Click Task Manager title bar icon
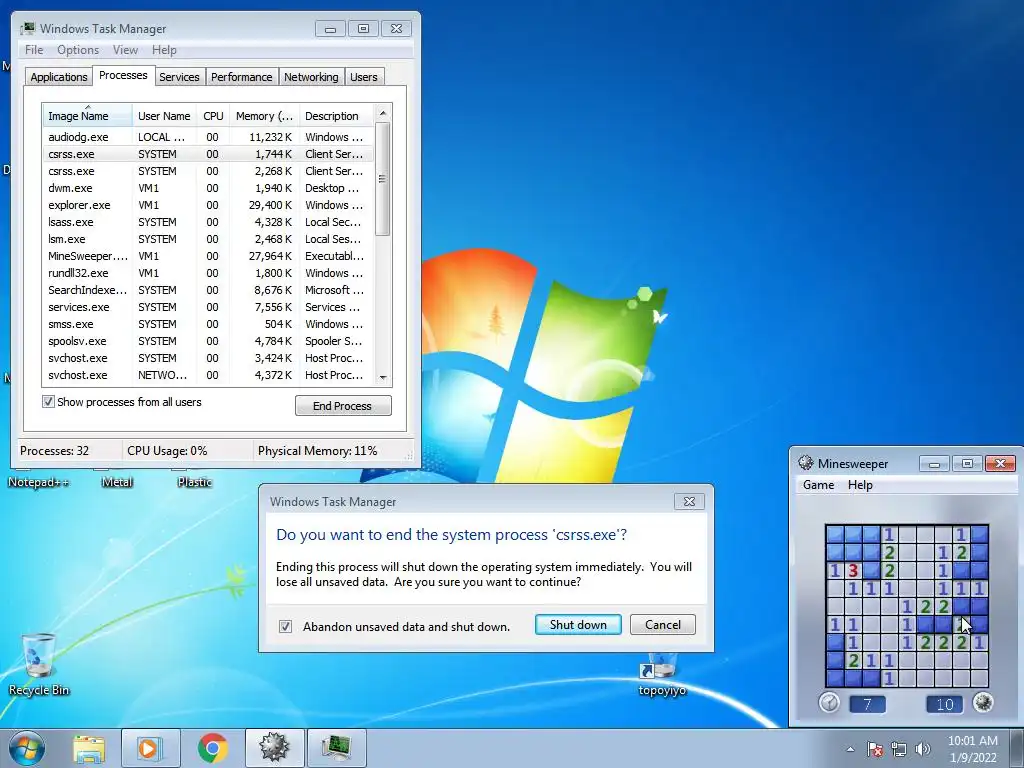This screenshot has height=768, width=1024. pos(27,28)
